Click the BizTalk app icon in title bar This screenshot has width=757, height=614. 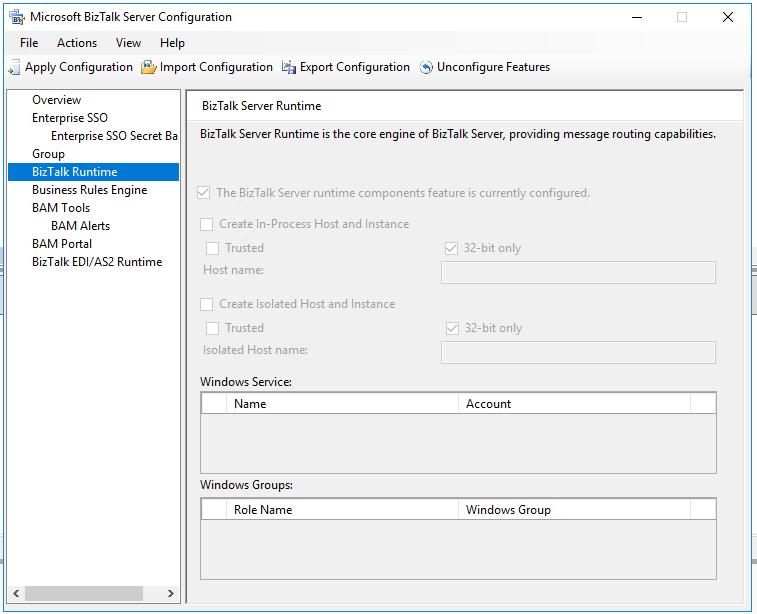tap(17, 17)
